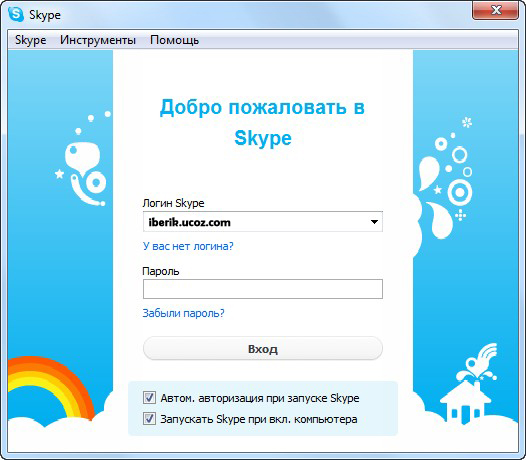Open the Помощь menu
Viewport: 526px width, 460px height.
pos(174,40)
